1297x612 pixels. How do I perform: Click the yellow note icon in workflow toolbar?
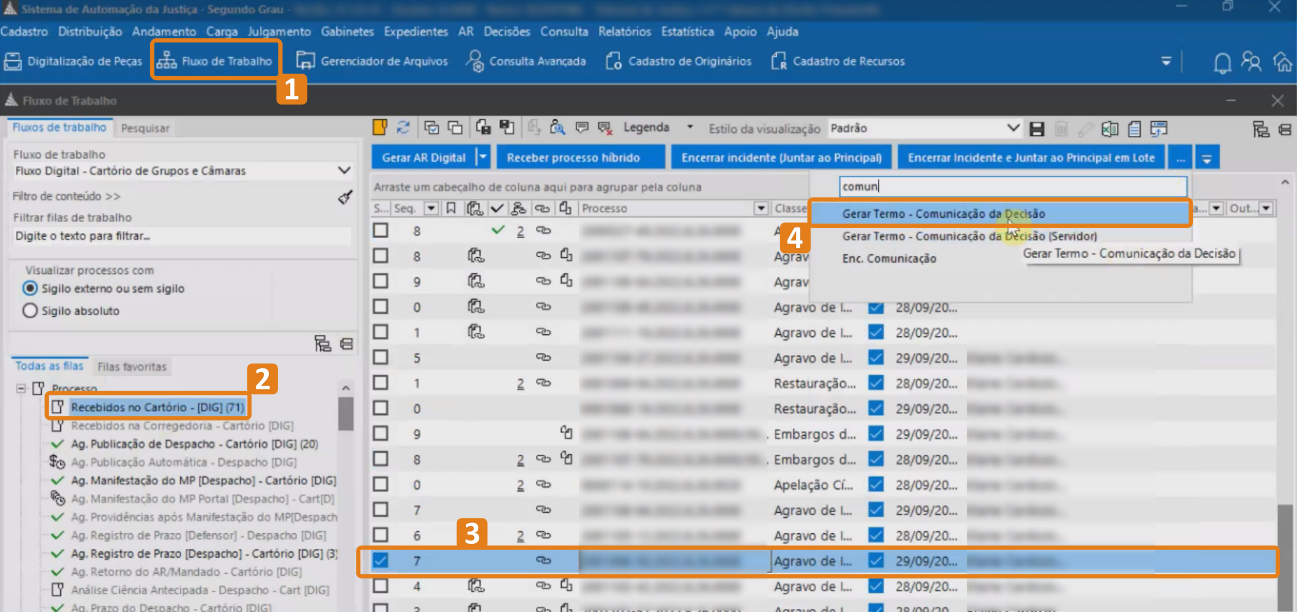pos(380,128)
